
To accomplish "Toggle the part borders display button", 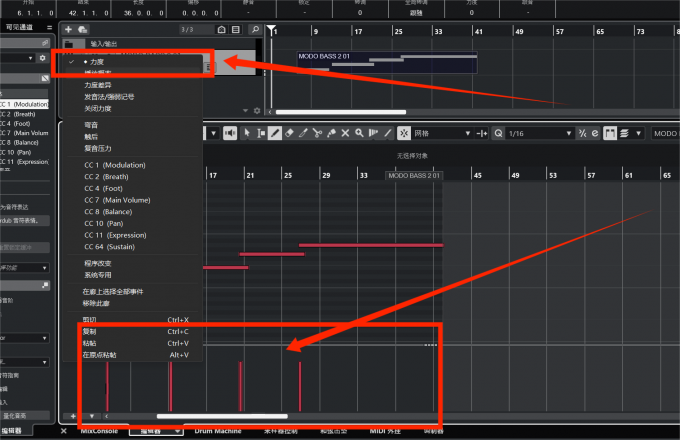I will pos(610,133).
